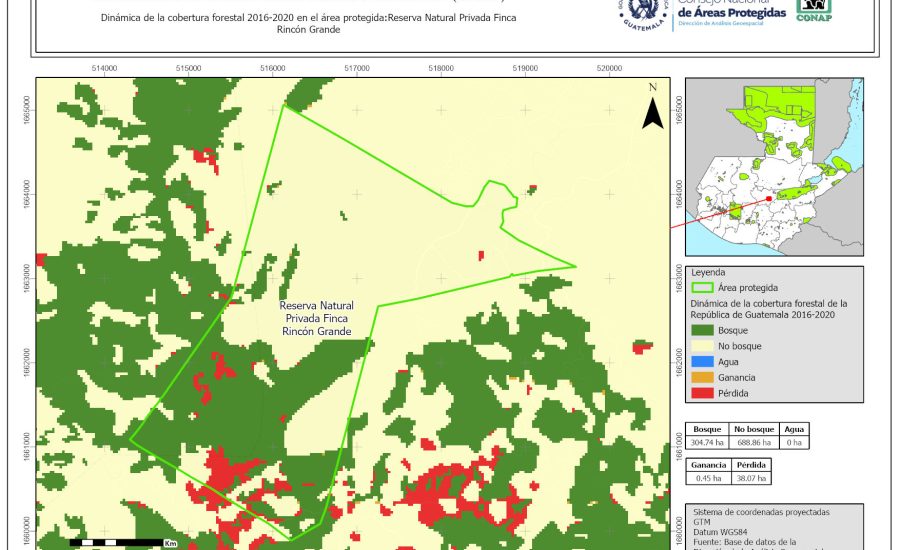Click the Pérdida 38.07 ha table value
Viewport: 900px width, 550px height.
(752, 478)
